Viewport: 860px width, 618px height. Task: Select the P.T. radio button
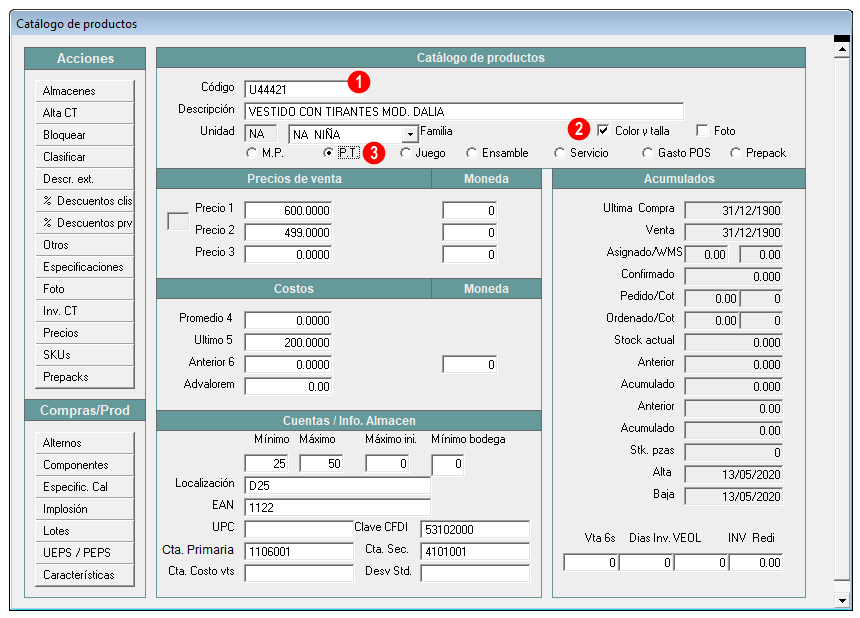(x=328, y=153)
